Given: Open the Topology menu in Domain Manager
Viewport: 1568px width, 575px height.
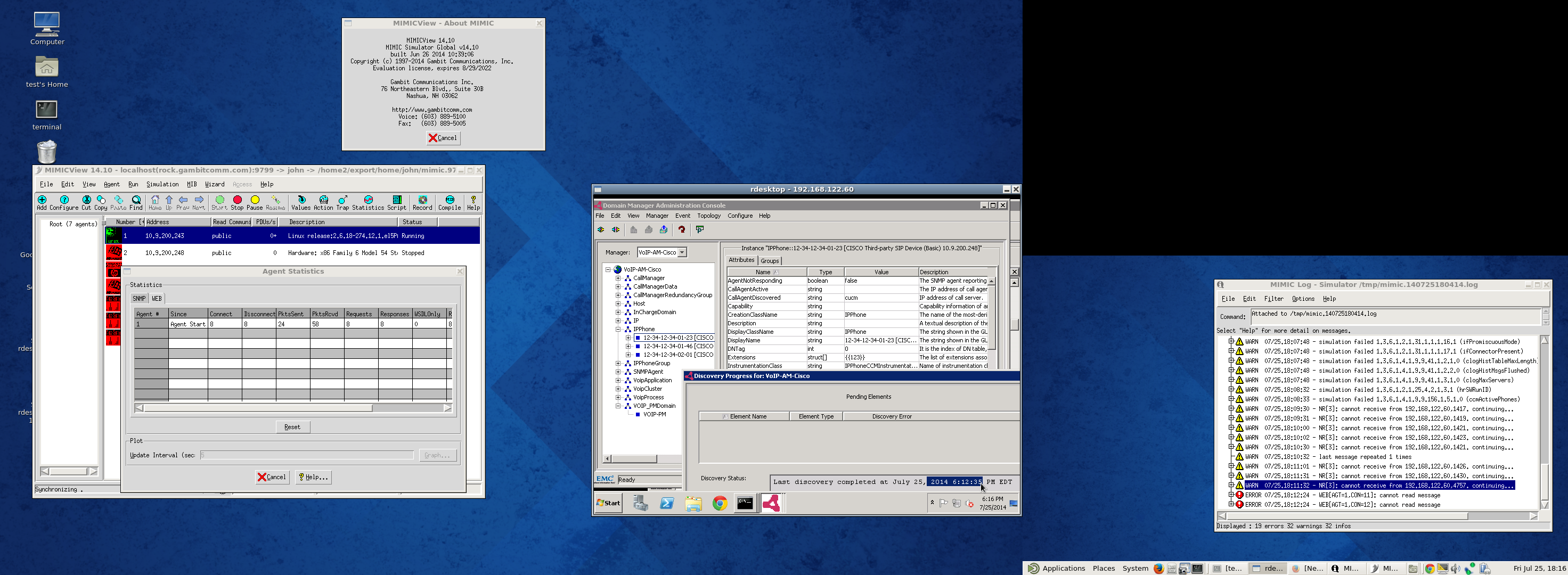Looking at the screenshot, I should (708, 216).
